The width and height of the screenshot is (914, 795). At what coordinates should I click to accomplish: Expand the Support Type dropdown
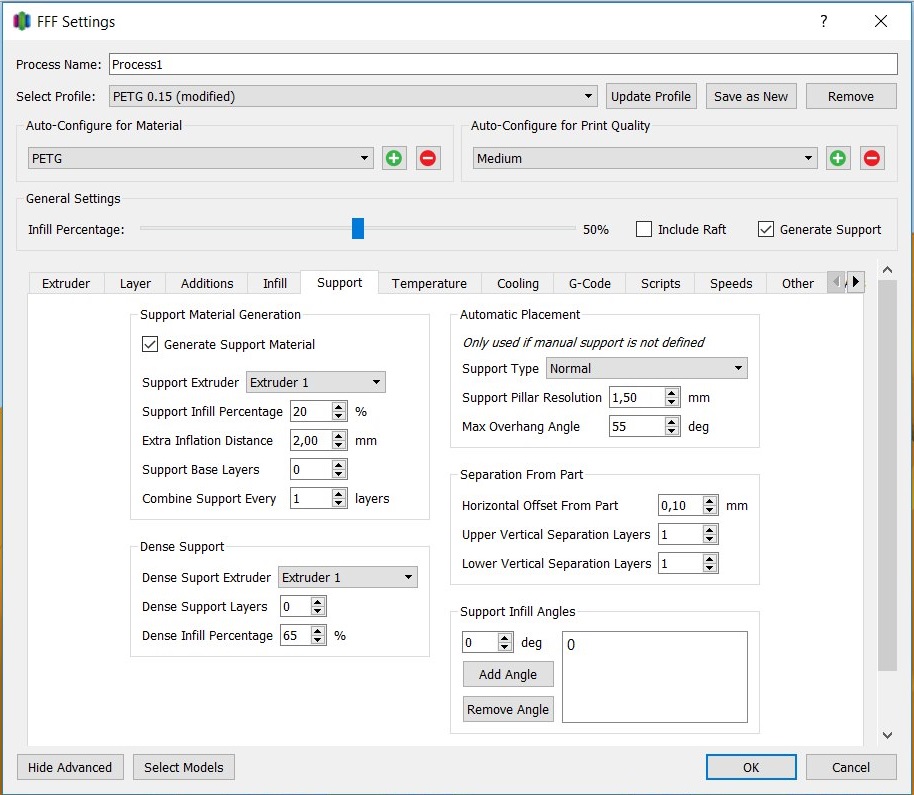(646, 368)
